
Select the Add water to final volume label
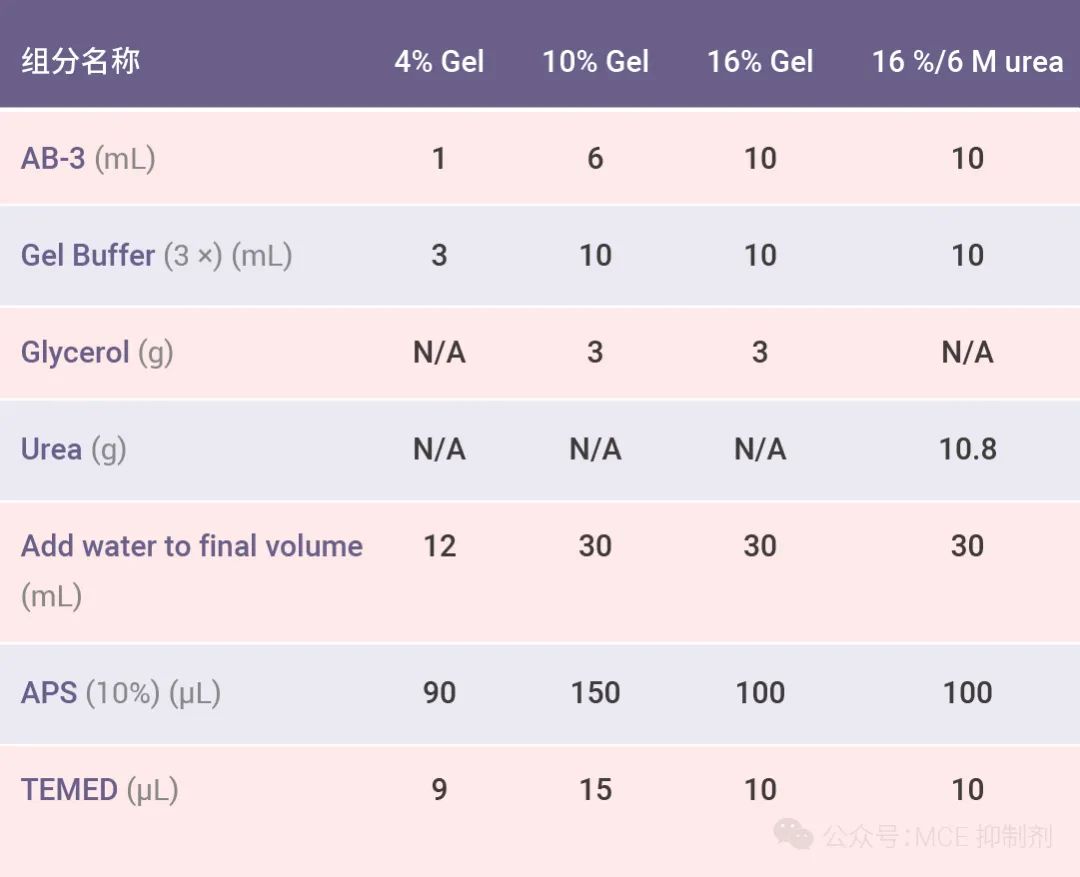coord(191,547)
